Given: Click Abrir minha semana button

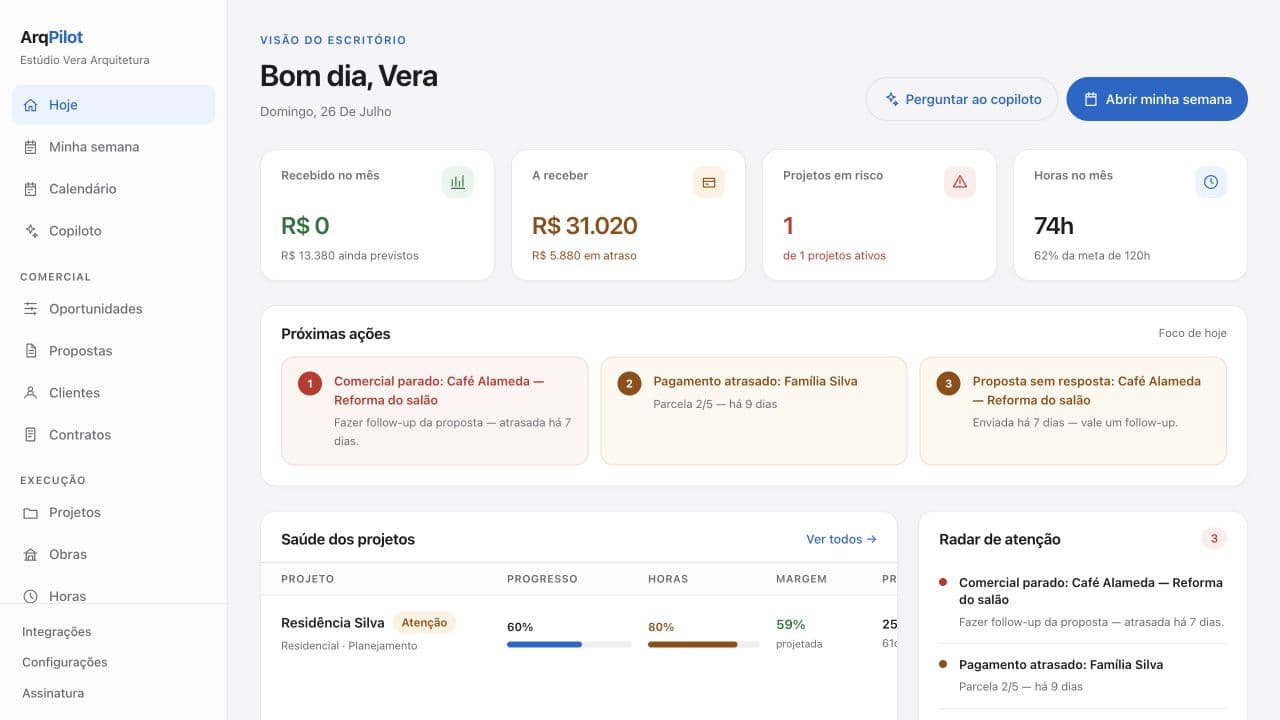Looking at the screenshot, I should click(1157, 99).
